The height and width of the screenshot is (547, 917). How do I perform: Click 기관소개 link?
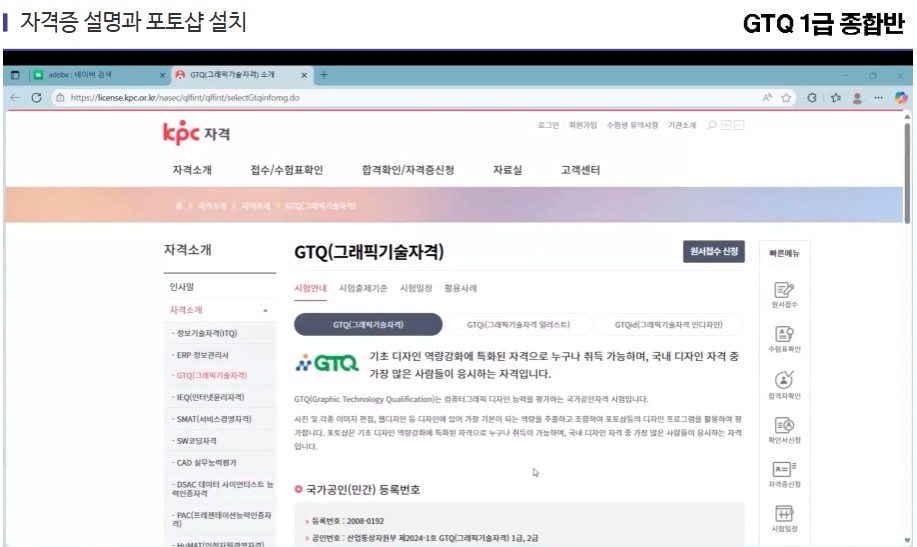[x=682, y=125]
